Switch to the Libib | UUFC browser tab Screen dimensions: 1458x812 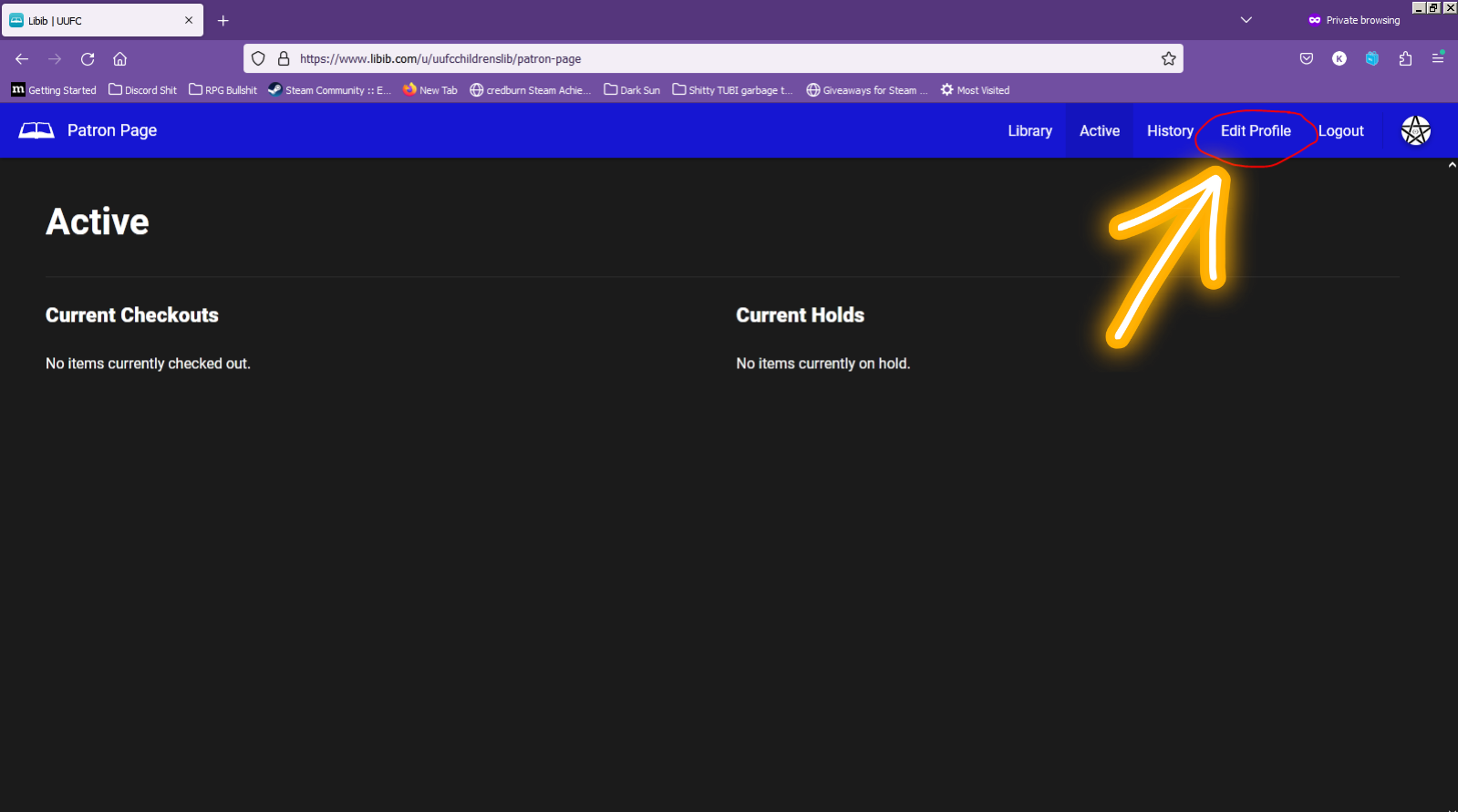(x=102, y=20)
